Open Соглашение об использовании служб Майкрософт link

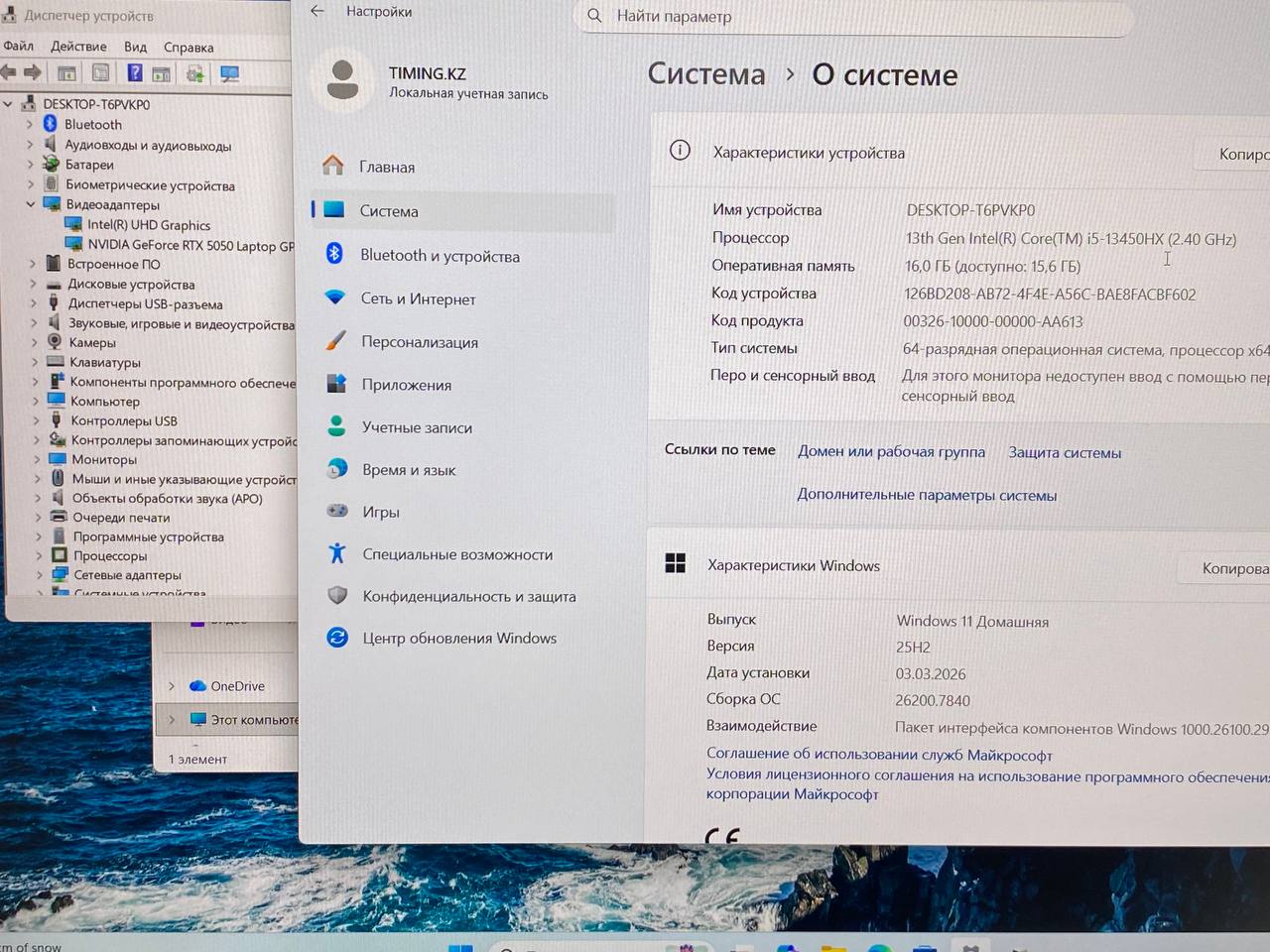point(879,755)
